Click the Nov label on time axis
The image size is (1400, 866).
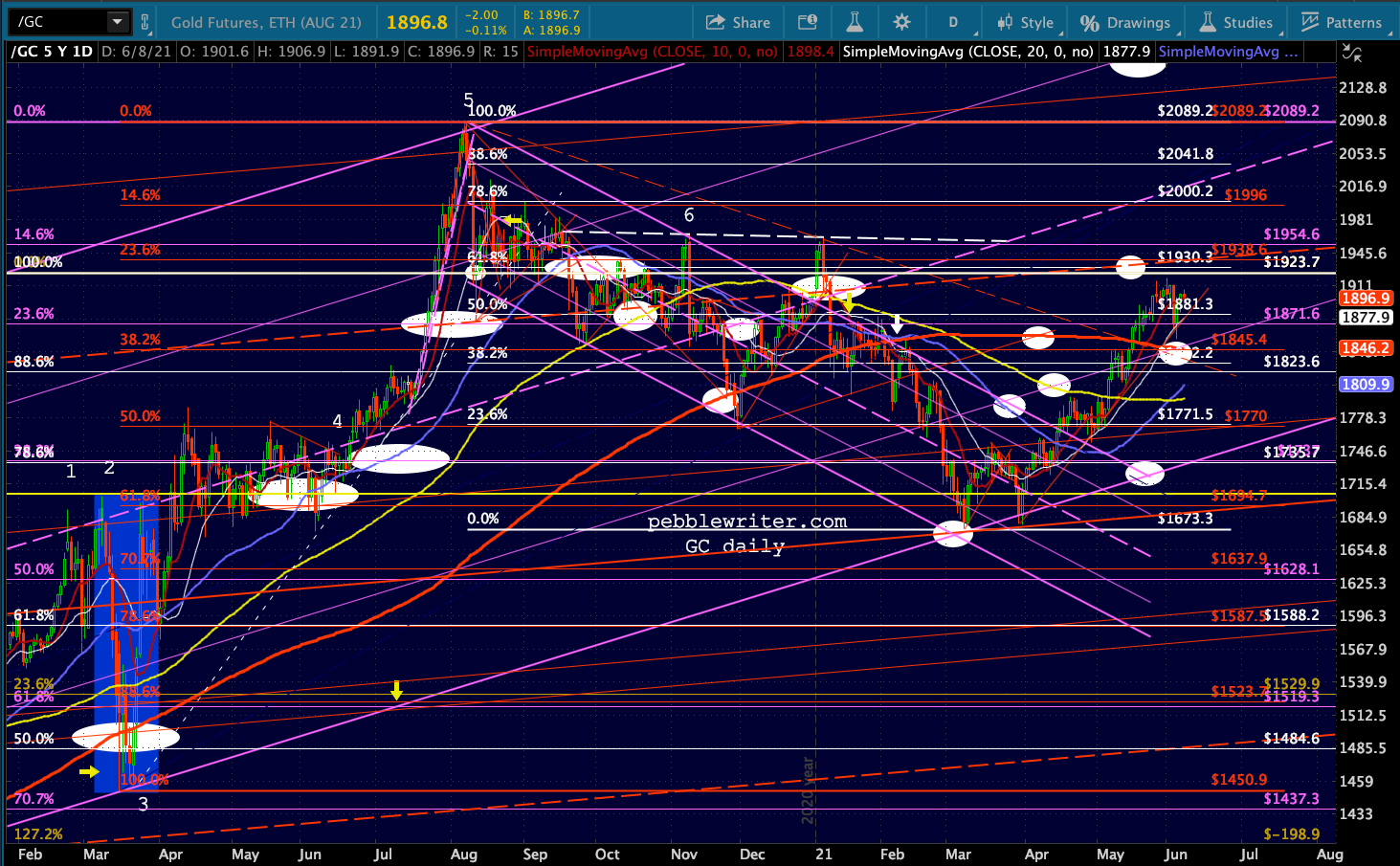[x=684, y=855]
